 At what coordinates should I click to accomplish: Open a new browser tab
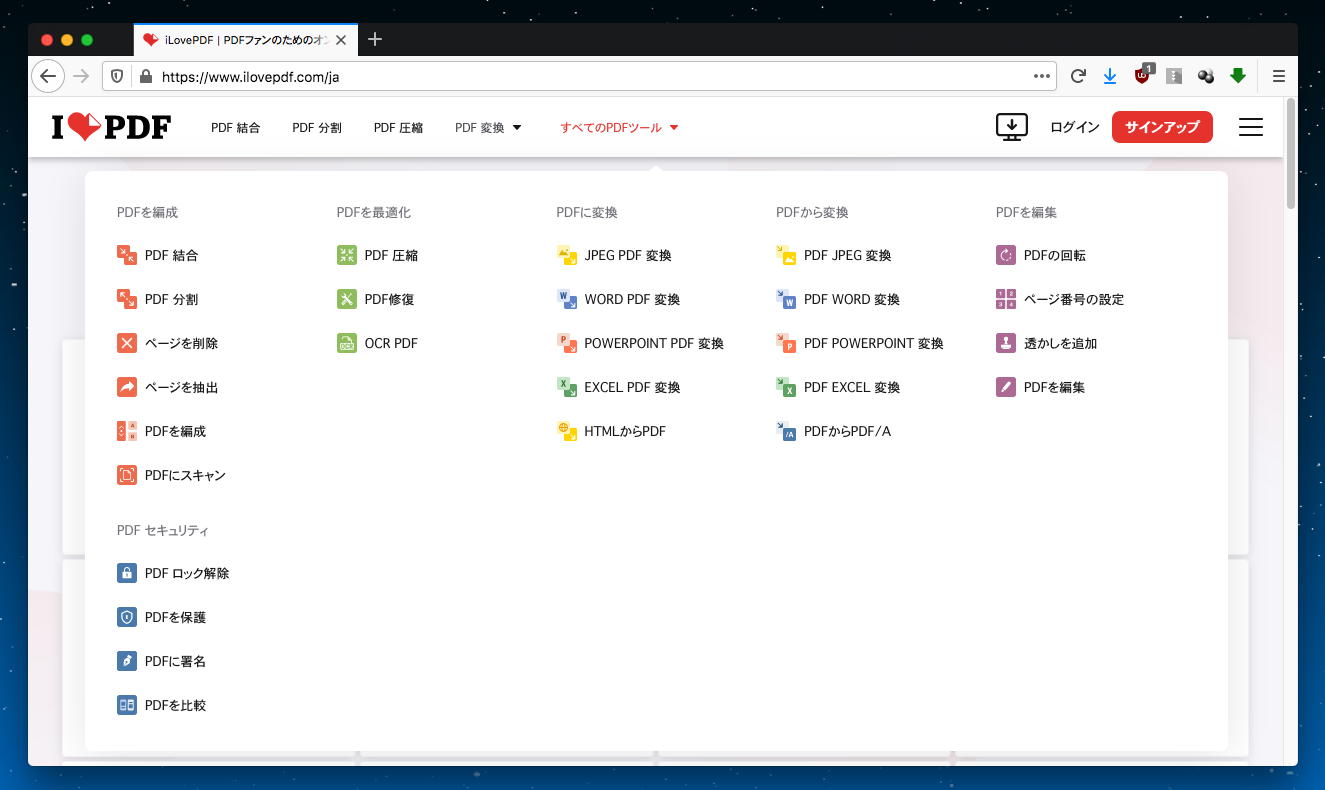pyautogui.click(x=375, y=40)
